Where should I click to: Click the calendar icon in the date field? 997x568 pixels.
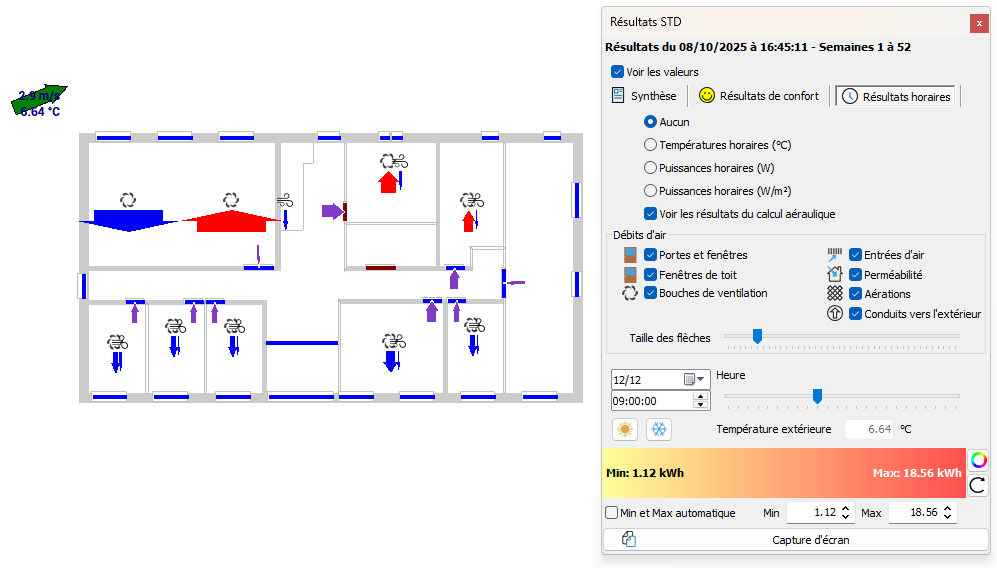(689, 380)
